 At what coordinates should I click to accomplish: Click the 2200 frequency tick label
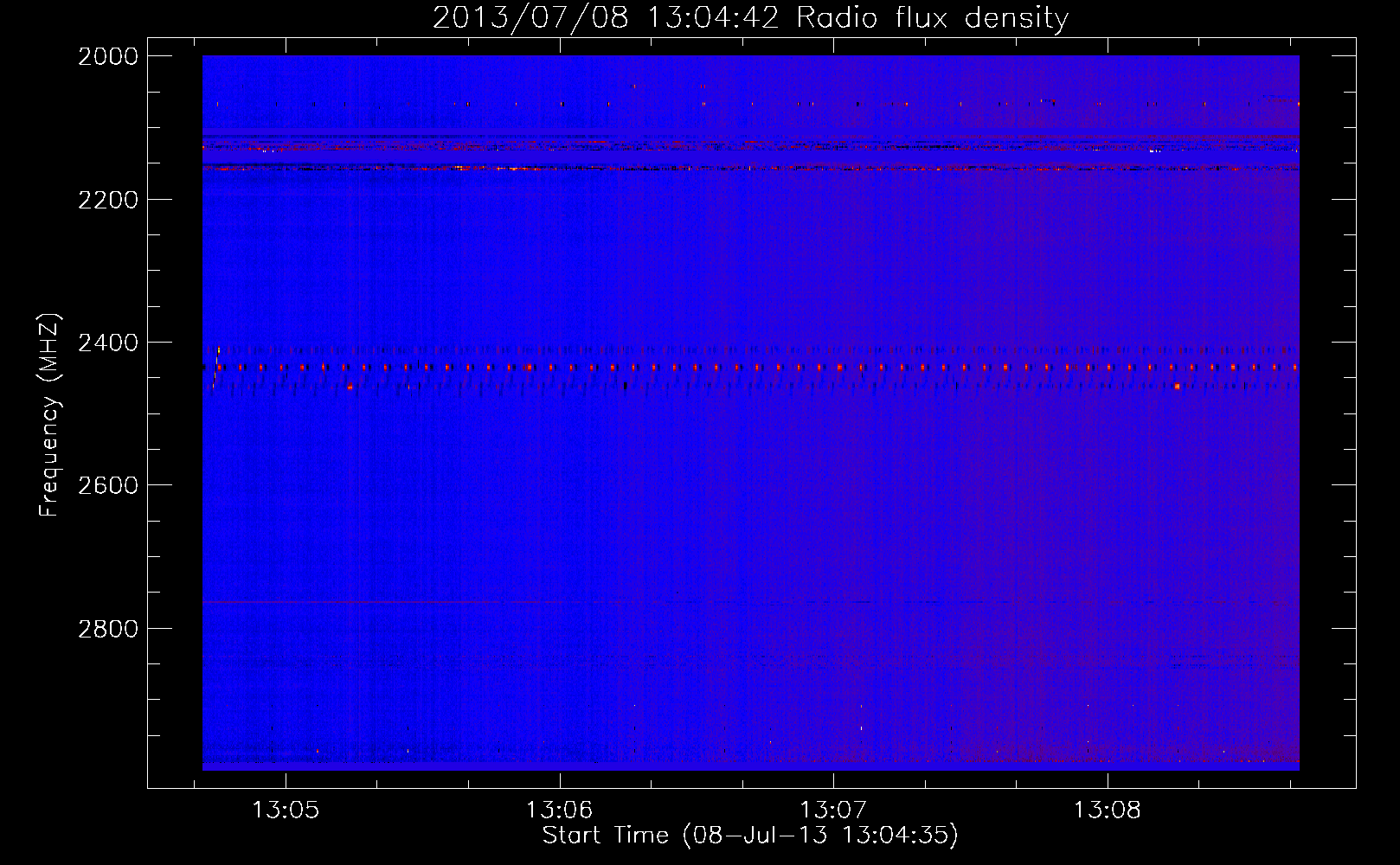pos(108,200)
